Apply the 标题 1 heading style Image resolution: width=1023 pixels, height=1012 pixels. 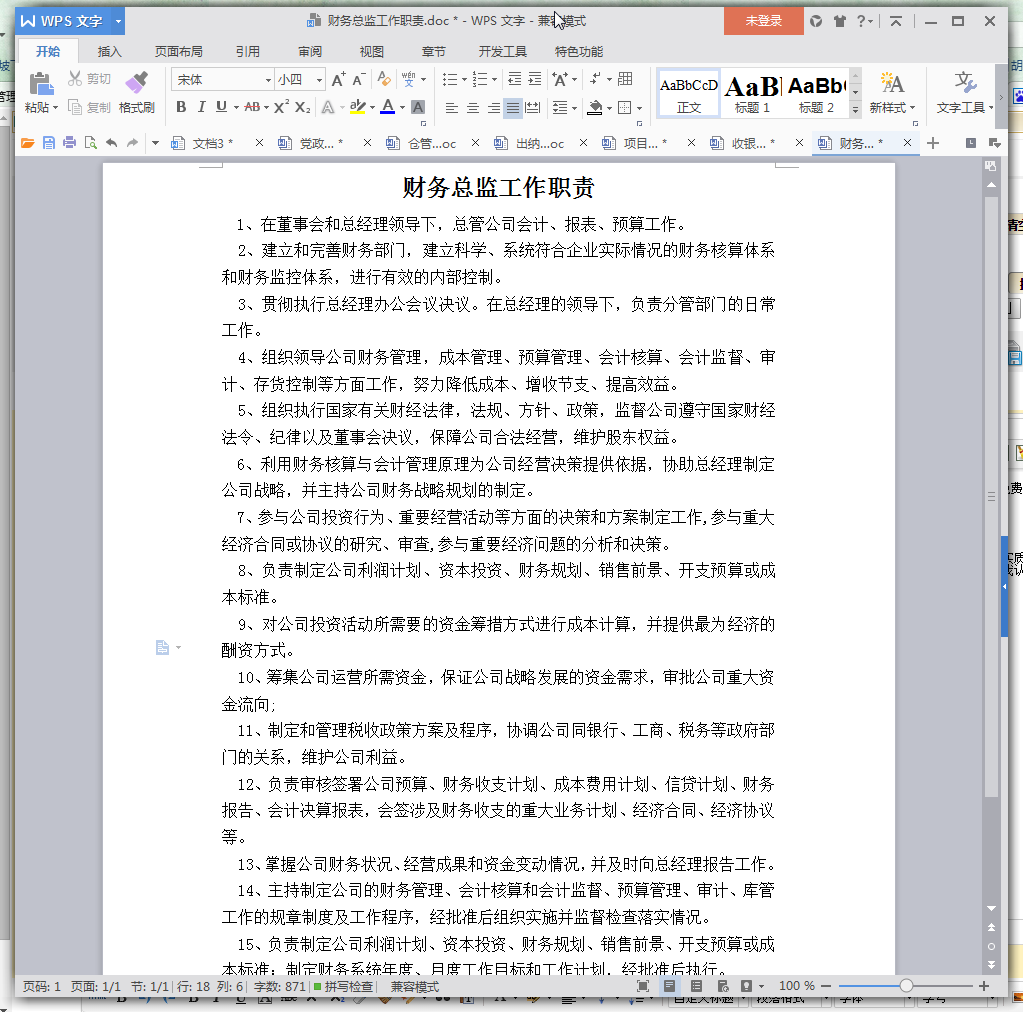pos(752,92)
